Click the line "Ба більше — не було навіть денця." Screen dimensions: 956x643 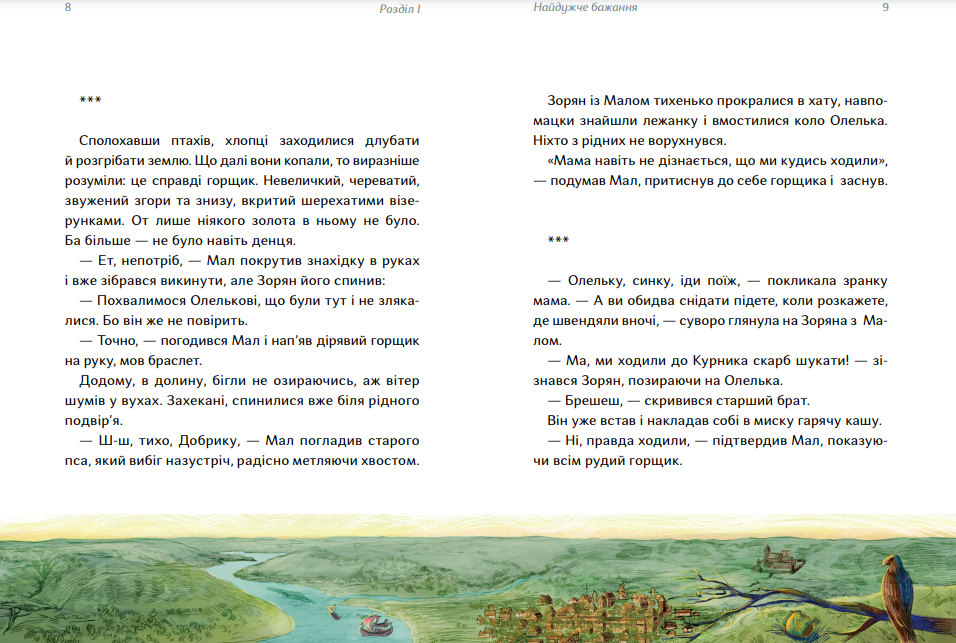pos(180,241)
